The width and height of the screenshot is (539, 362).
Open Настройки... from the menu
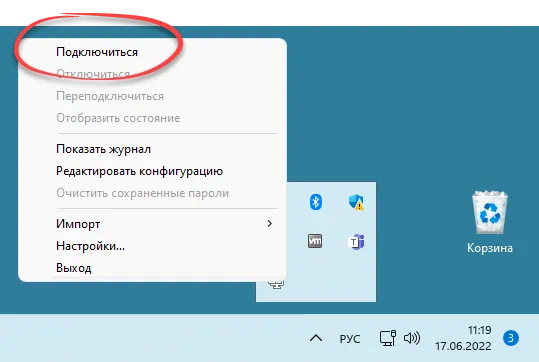pyautogui.click(x=152, y=246)
